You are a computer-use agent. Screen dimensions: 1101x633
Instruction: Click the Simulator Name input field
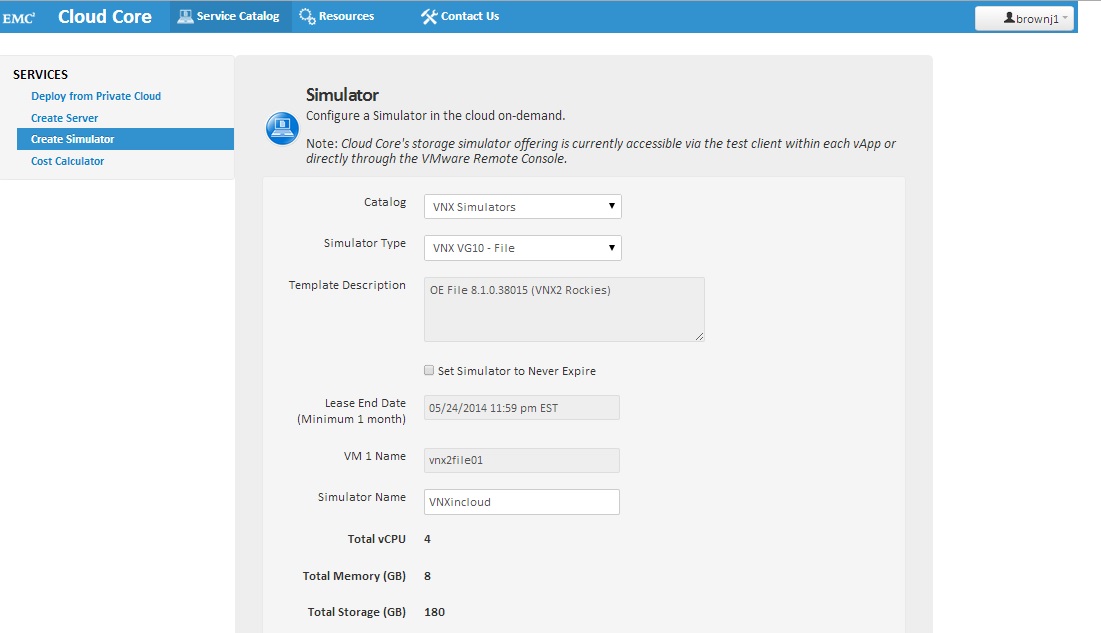(x=522, y=502)
